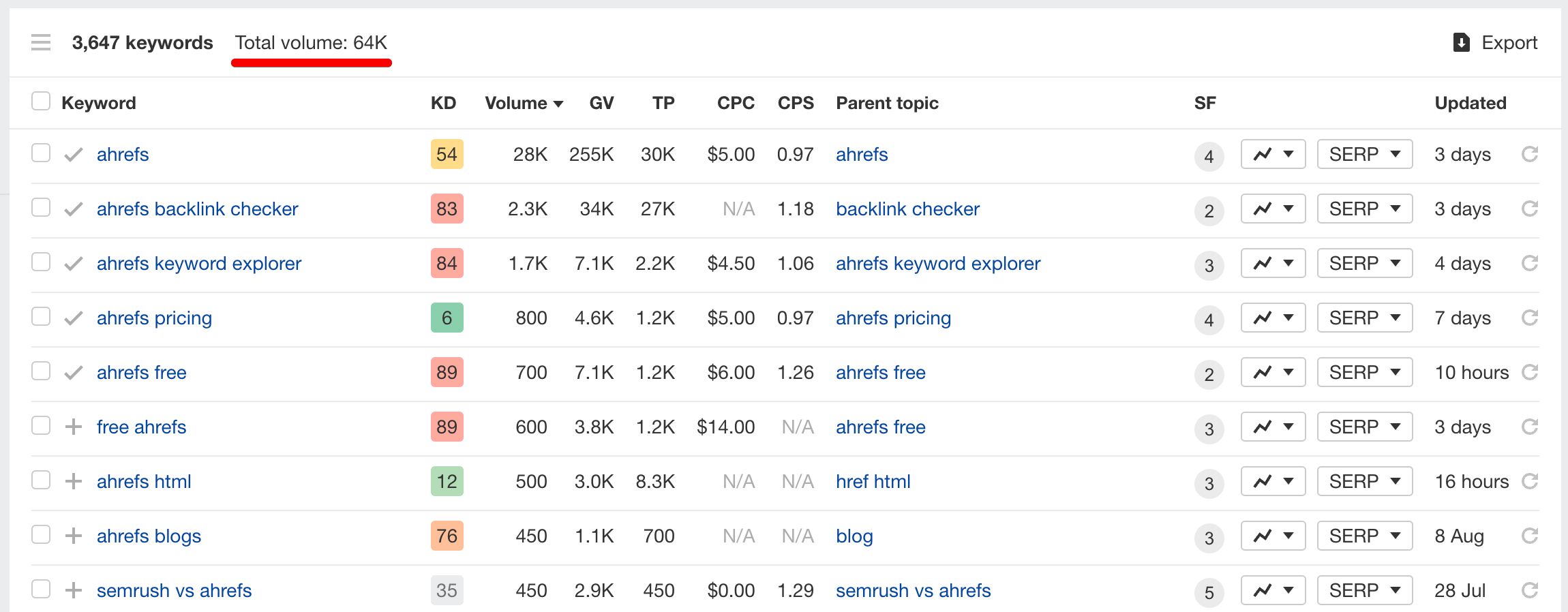
Task: Refresh the 'ahrefs free' row
Action: pos(1530,372)
